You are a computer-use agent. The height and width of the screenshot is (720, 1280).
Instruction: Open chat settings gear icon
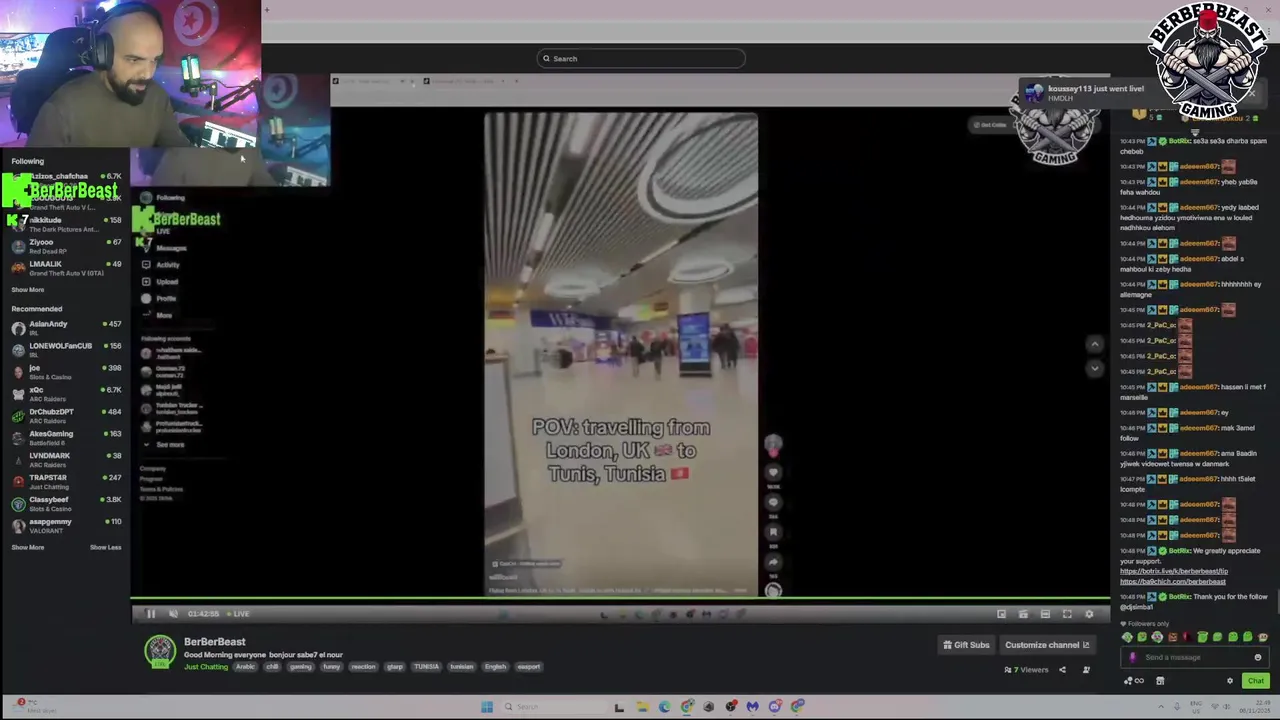[x=1230, y=681]
